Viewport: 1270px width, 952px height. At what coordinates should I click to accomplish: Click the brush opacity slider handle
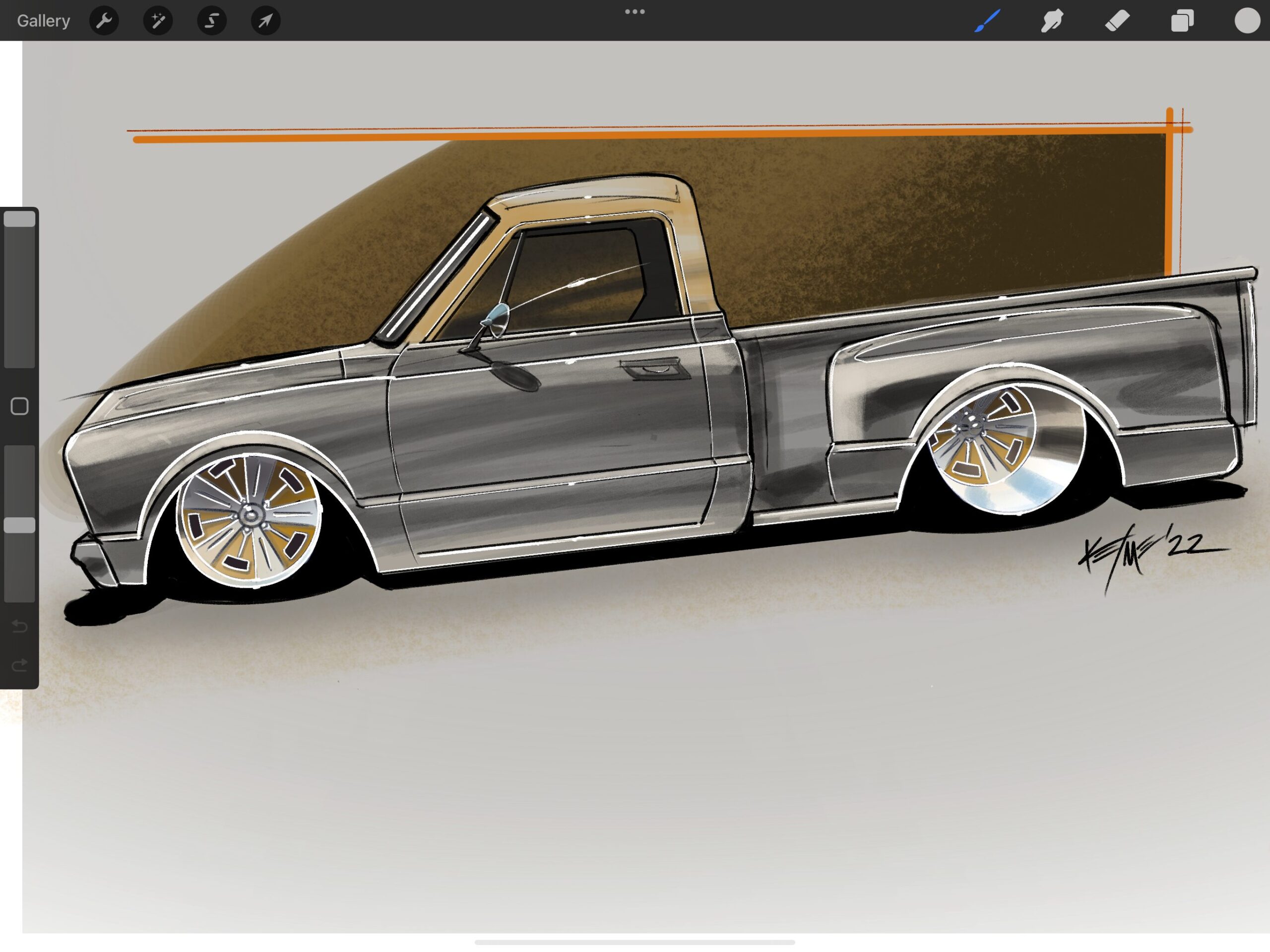coord(19,525)
